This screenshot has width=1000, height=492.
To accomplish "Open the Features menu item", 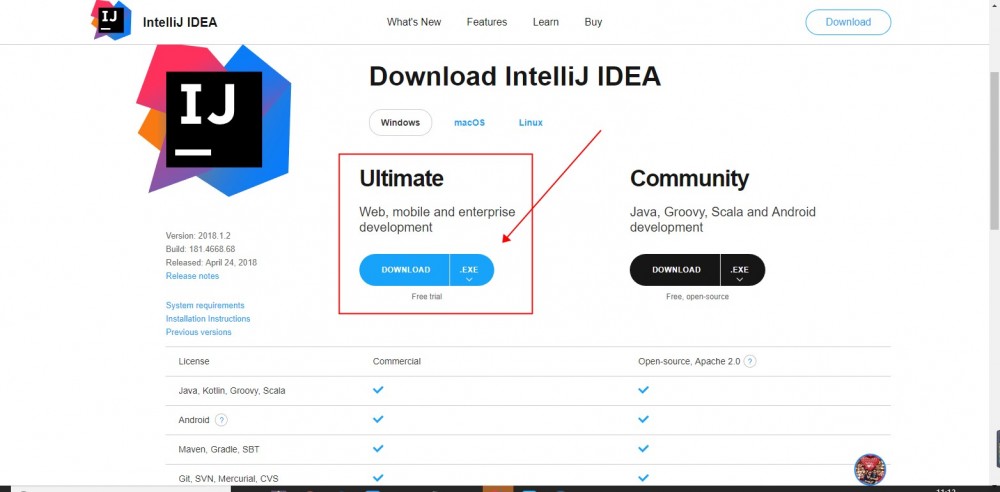I will 487,22.
